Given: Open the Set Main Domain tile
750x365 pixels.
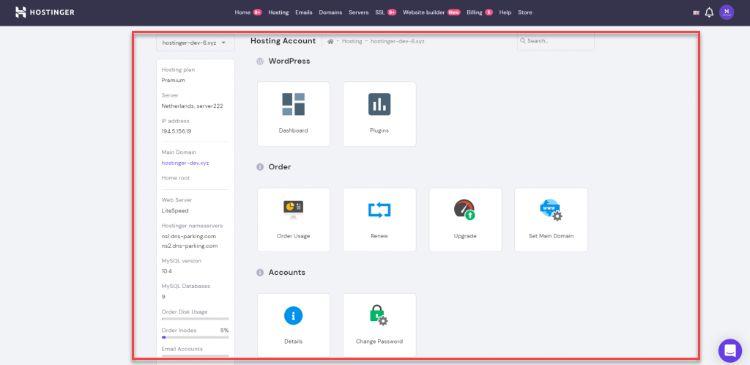Looking at the screenshot, I should click(x=551, y=220).
